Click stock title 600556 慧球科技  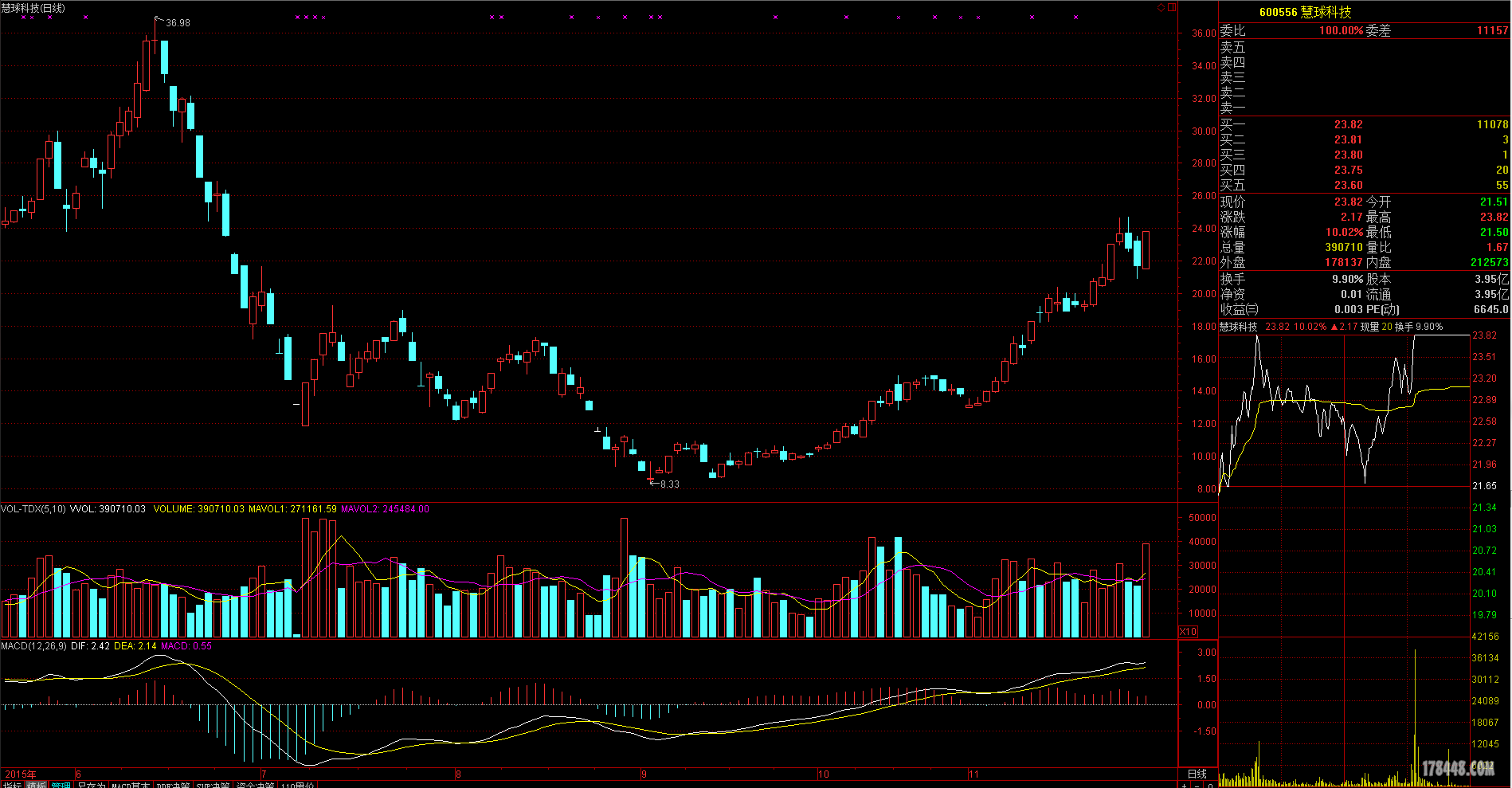pyautogui.click(x=1305, y=12)
